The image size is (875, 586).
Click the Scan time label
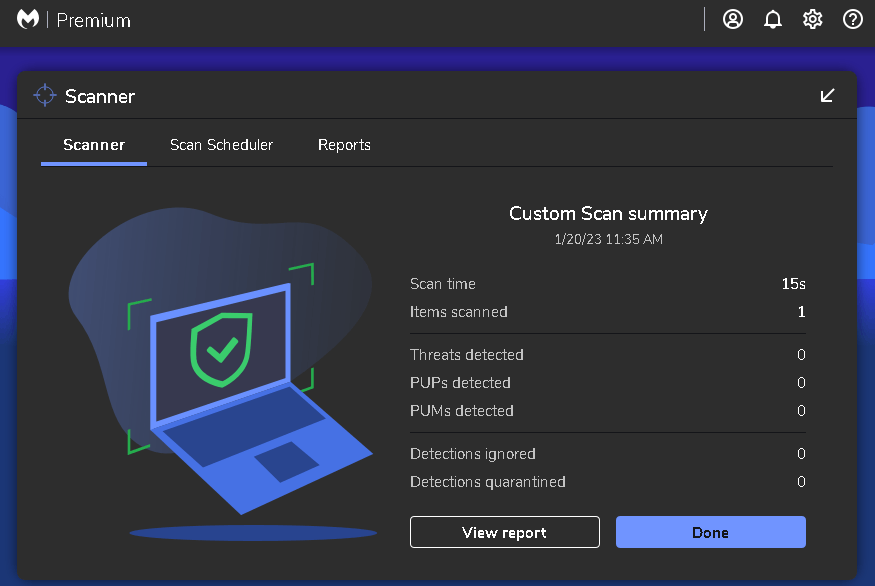443,284
